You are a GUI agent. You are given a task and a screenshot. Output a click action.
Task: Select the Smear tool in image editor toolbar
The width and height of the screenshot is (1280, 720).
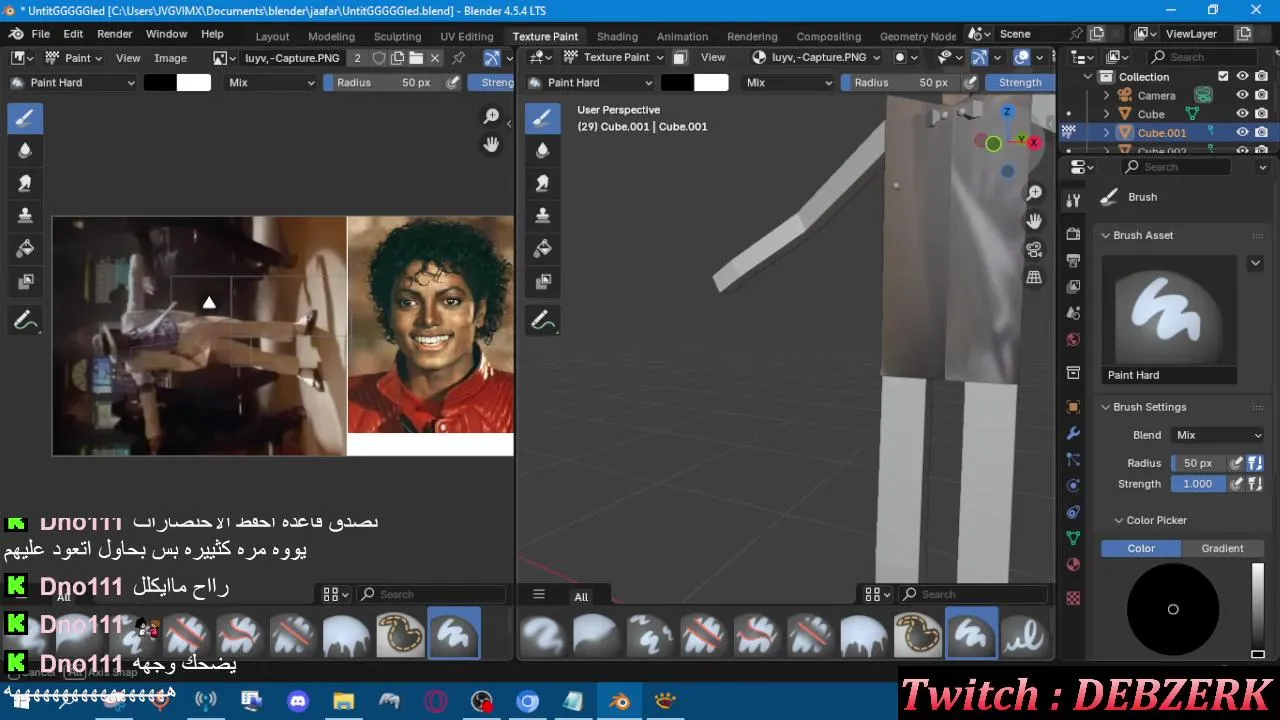(x=25, y=184)
